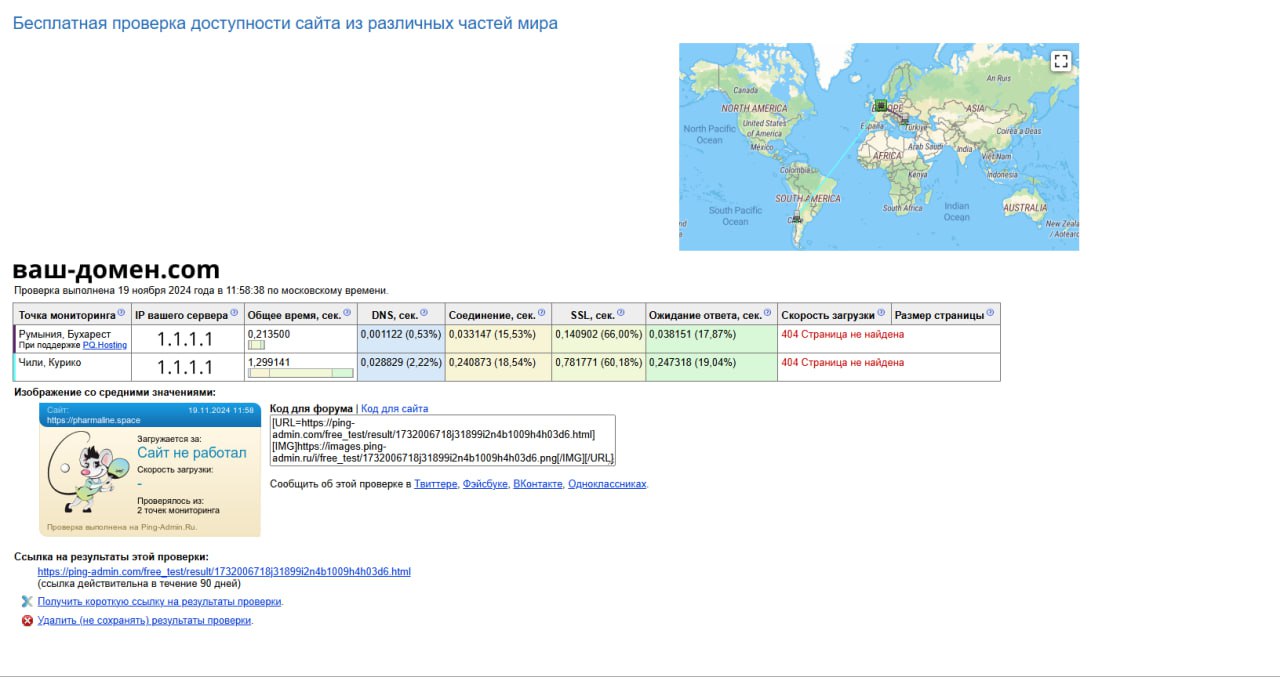Click help icon beside 'Общее время, сек.'
Screen dimensions: 1280x688
coord(346,313)
